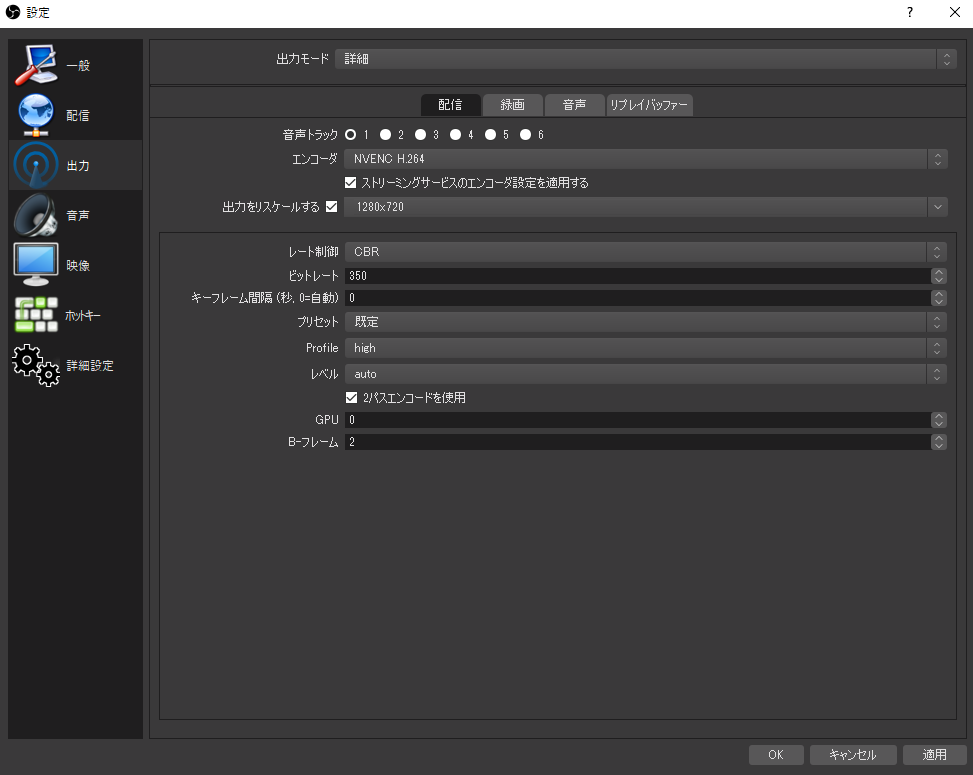Screen dimensions: 973x775
Task: Toggle 出力をリスケールする checkbox
Action: pyautogui.click(x=331, y=207)
